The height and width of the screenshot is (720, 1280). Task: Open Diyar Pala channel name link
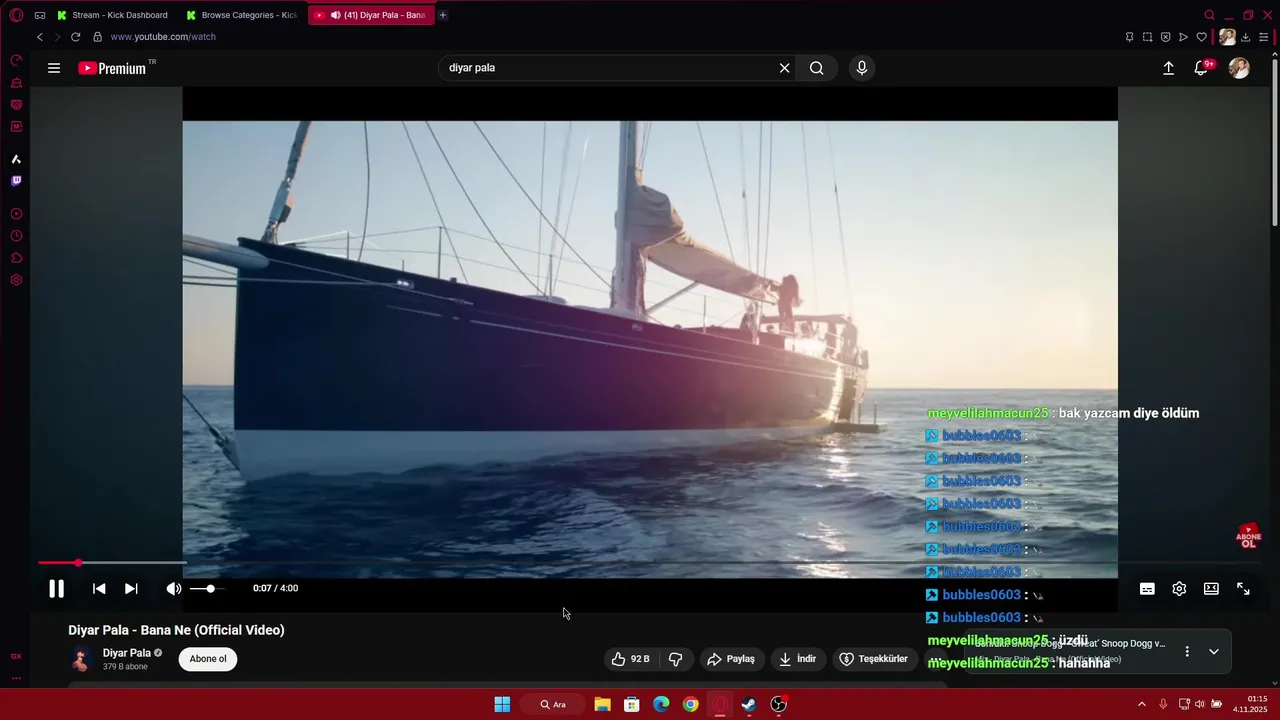pos(127,653)
